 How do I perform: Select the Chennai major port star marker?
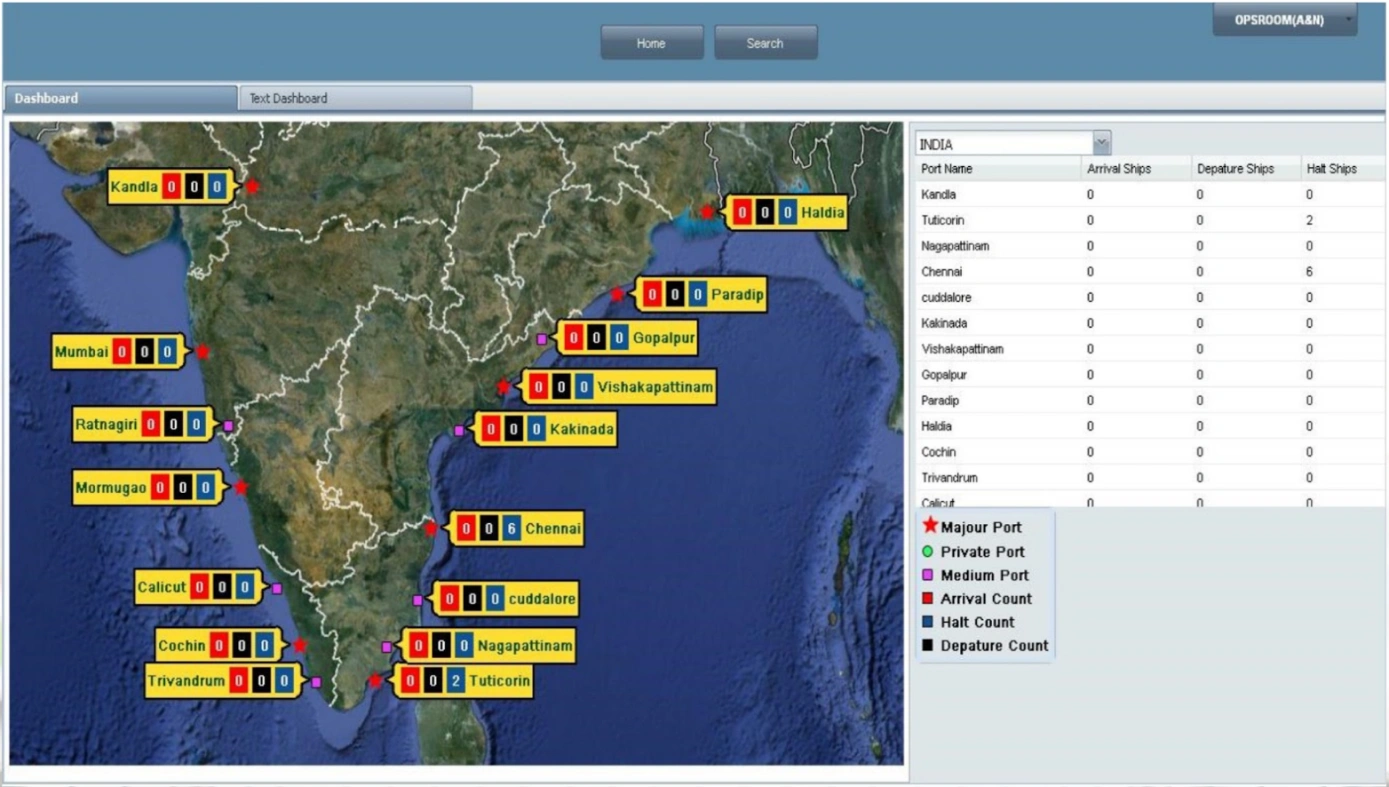pyautogui.click(x=428, y=528)
